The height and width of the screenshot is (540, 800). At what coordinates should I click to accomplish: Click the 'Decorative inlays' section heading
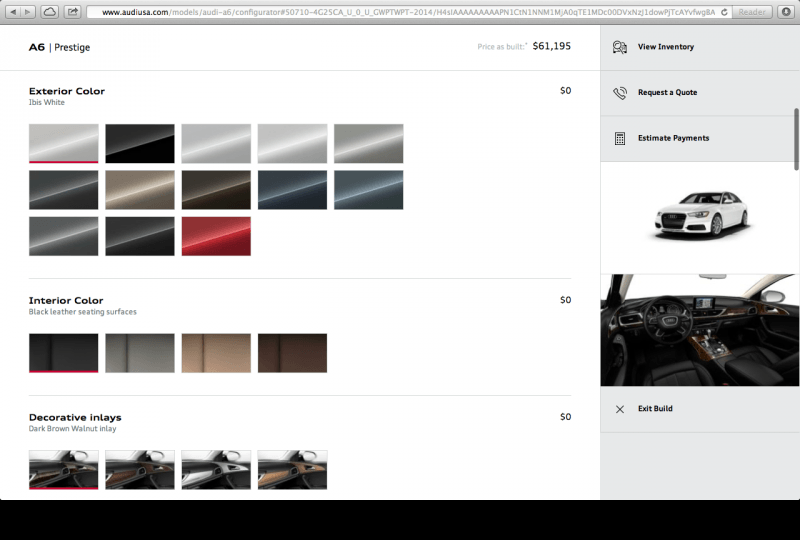(x=75, y=417)
